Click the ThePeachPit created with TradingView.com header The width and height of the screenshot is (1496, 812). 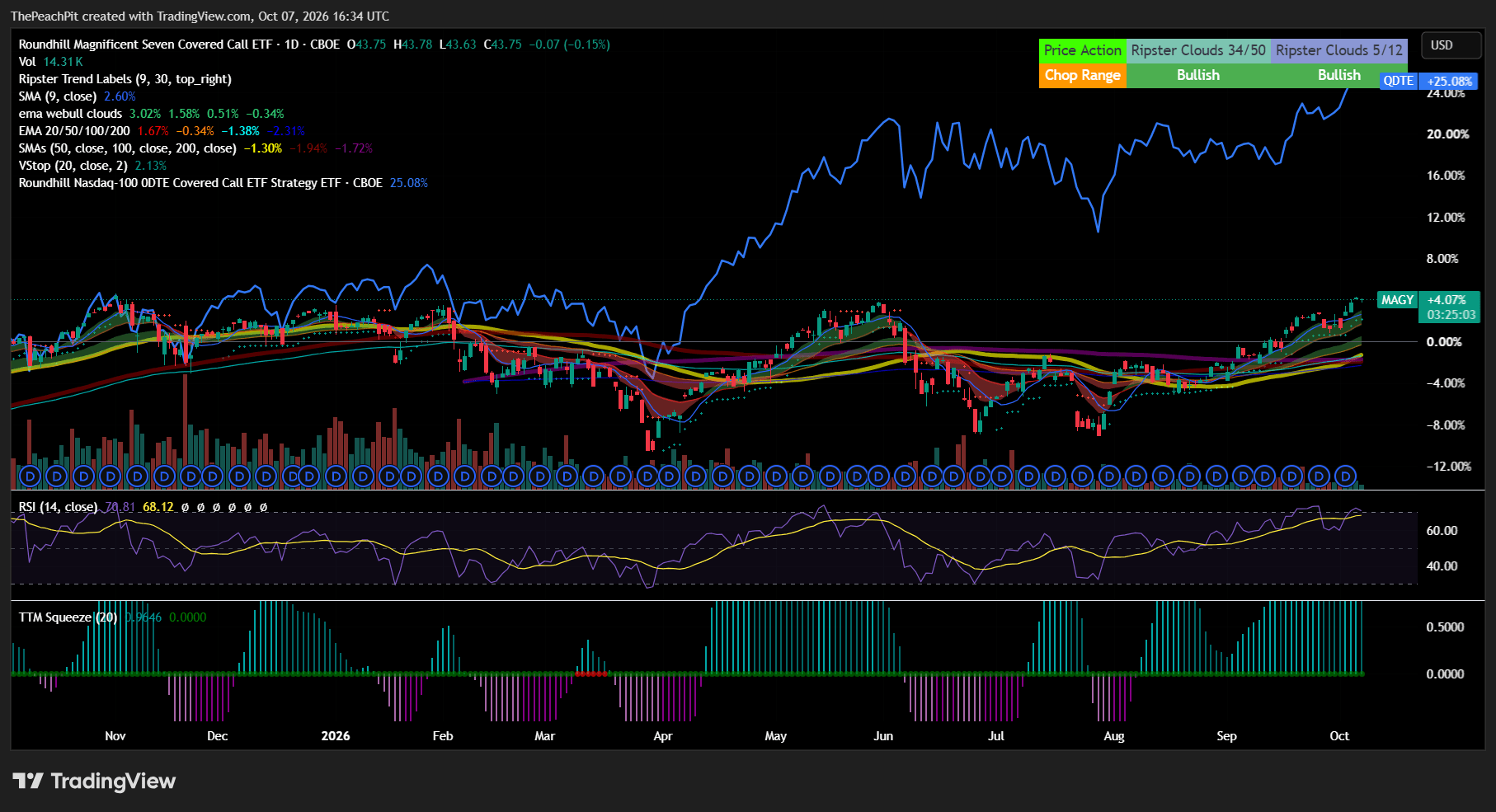point(200,16)
